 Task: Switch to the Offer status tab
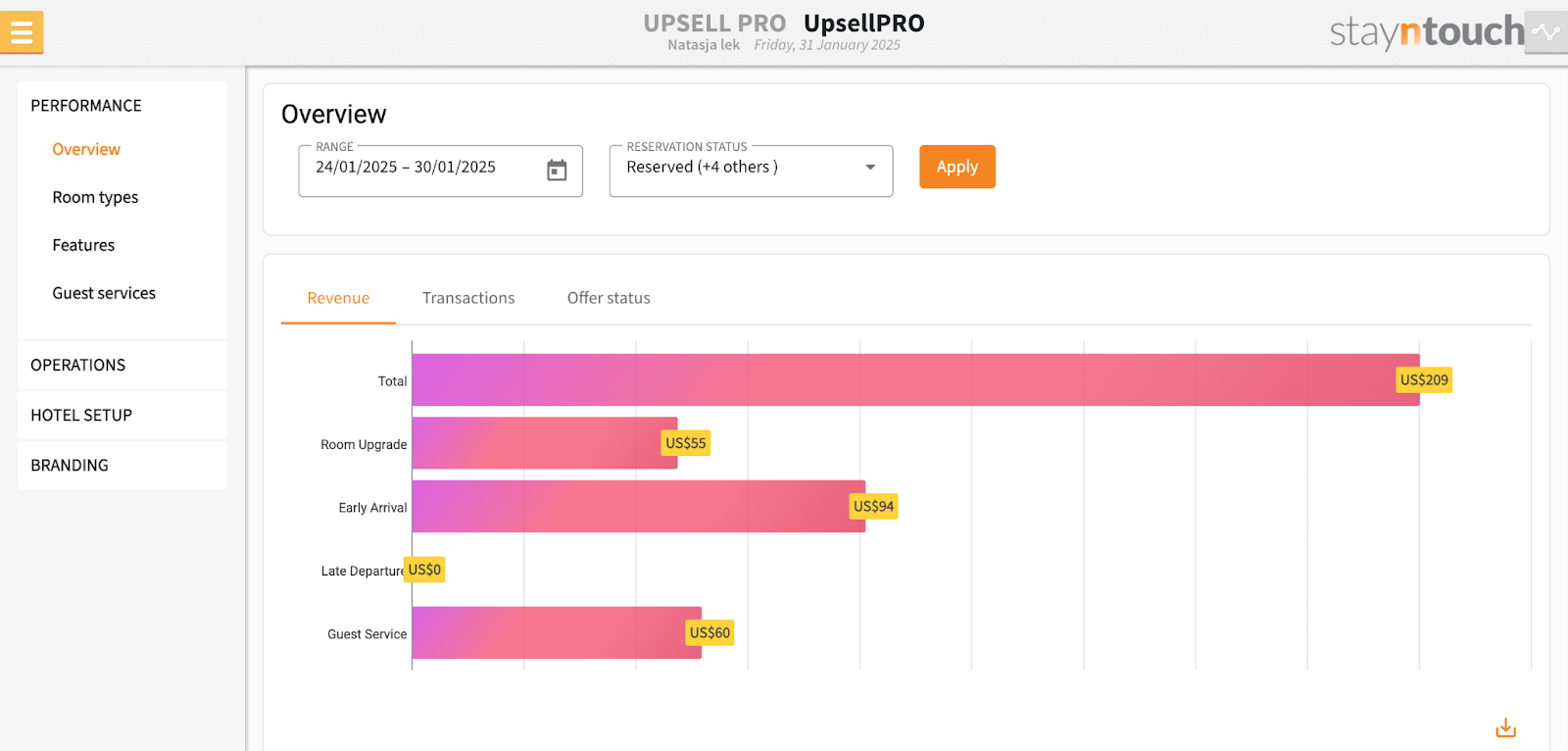[609, 298]
